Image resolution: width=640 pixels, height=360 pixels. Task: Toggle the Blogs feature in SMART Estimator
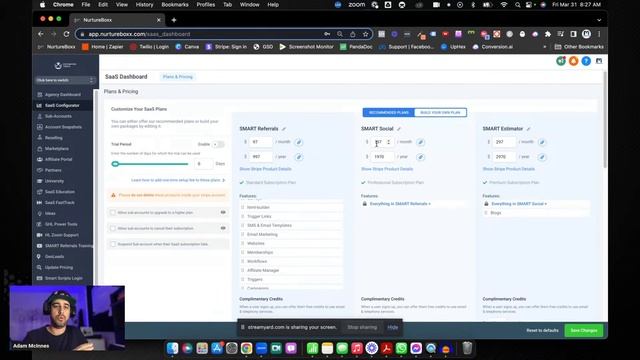pos(486,213)
